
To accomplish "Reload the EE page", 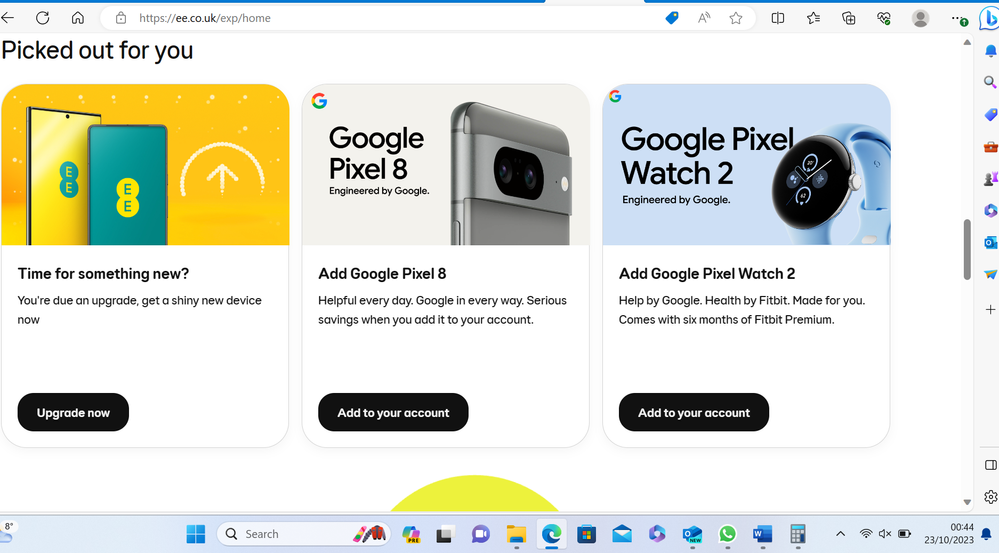I will [43, 18].
